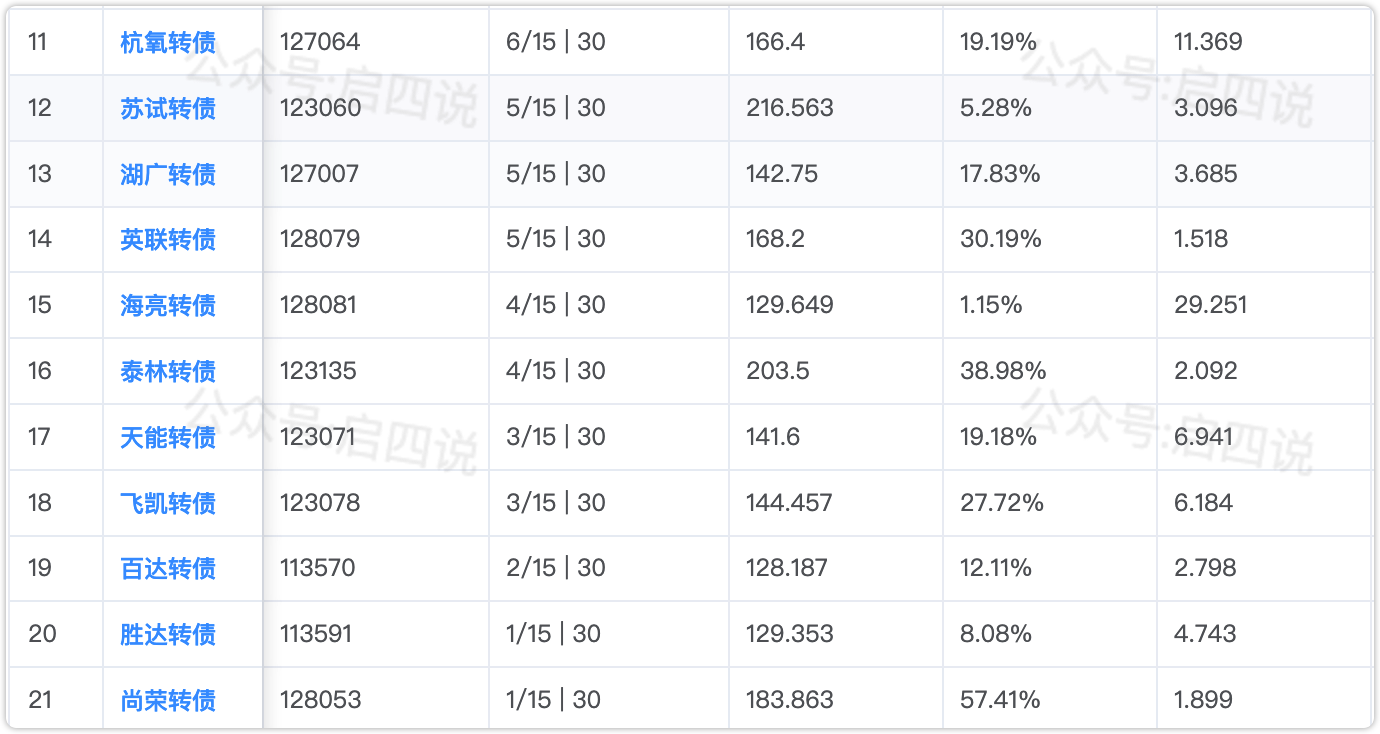Click the 6/15 | 30 progress cell
The image size is (1380, 734).
556,42
